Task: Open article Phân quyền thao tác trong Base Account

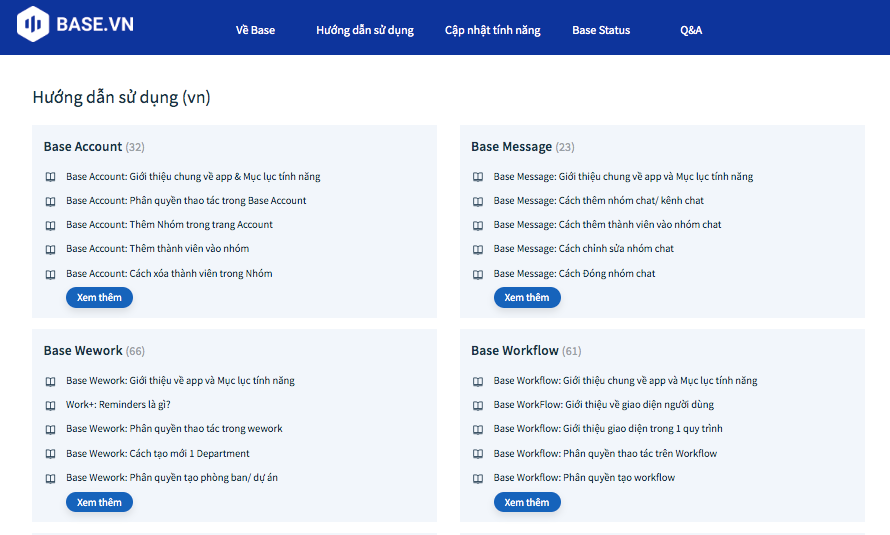Action: (186, 200)
